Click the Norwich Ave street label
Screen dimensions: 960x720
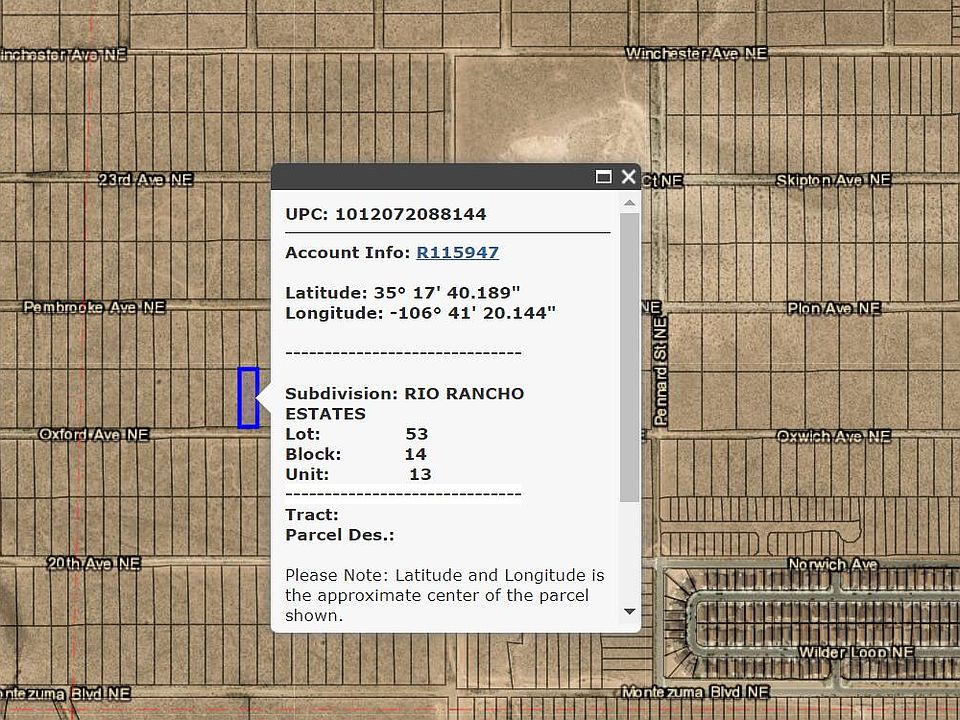point(832,565)
